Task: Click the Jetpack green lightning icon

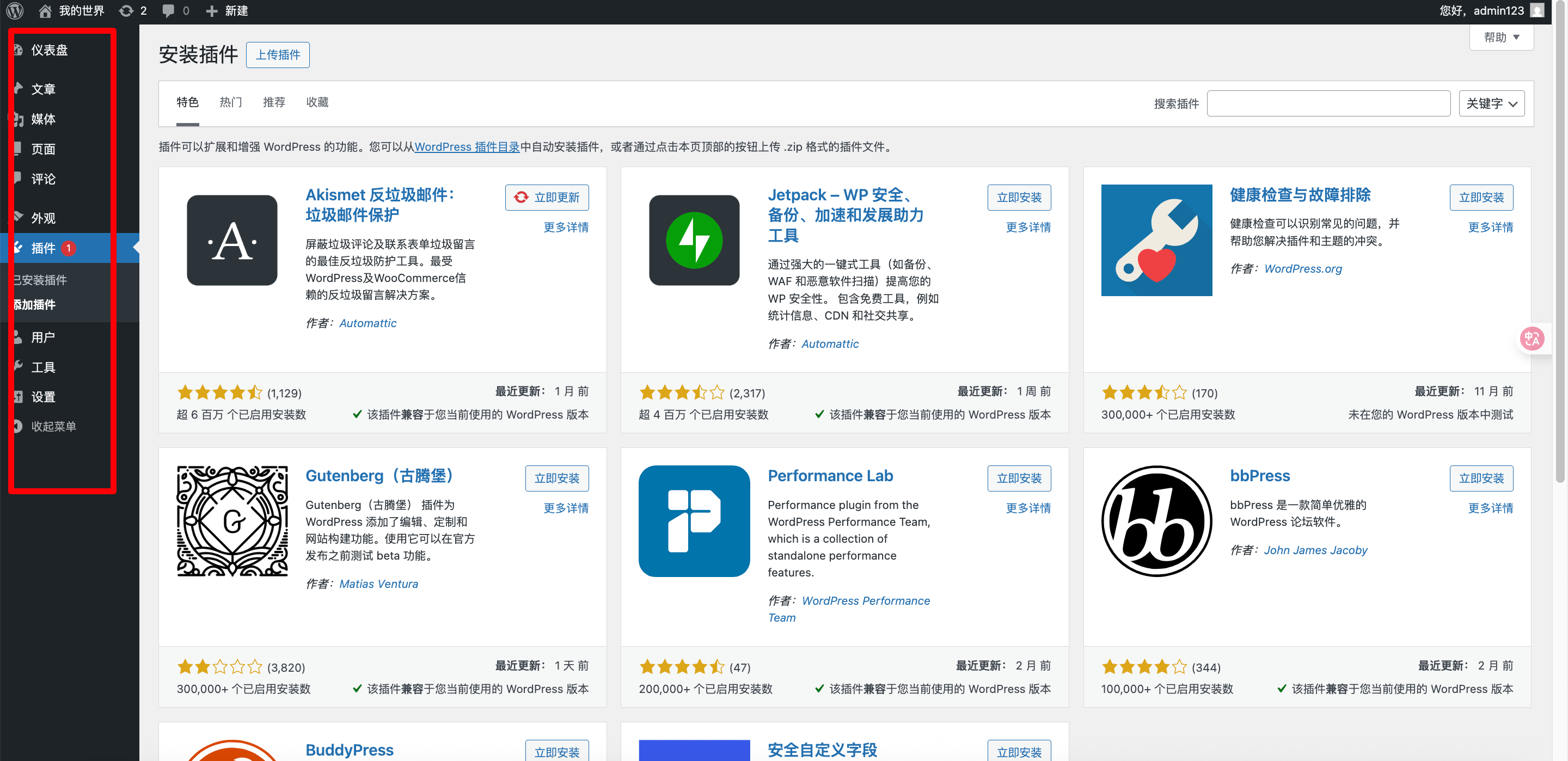Action: (694, 240)
